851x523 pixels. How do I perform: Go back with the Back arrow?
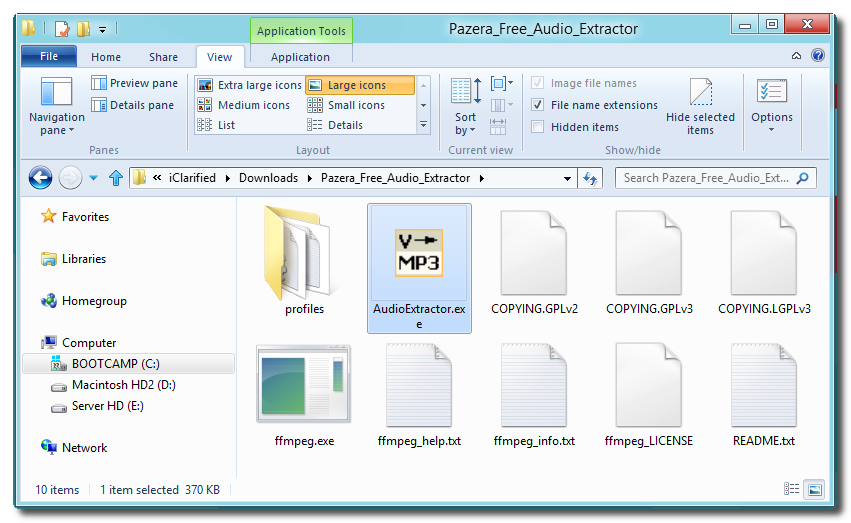(x=40, y=177)
